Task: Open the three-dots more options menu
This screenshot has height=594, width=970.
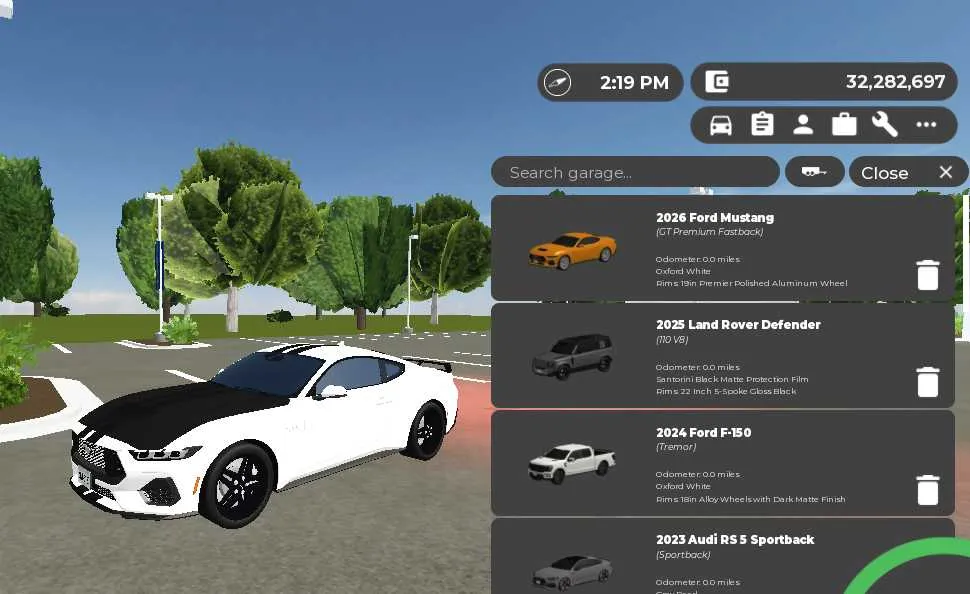Action: click(926, 124)
